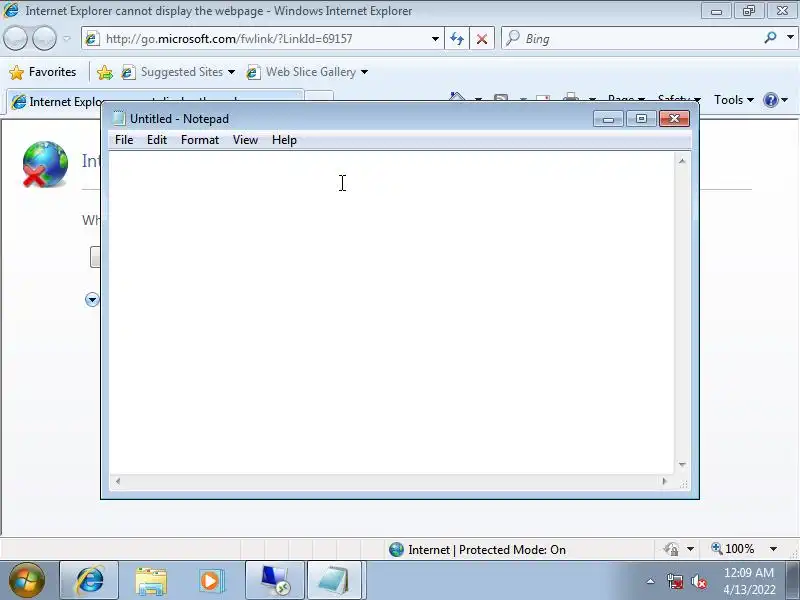
Task: Expand the More information arrow on IE page
Action: click(92, 299)
